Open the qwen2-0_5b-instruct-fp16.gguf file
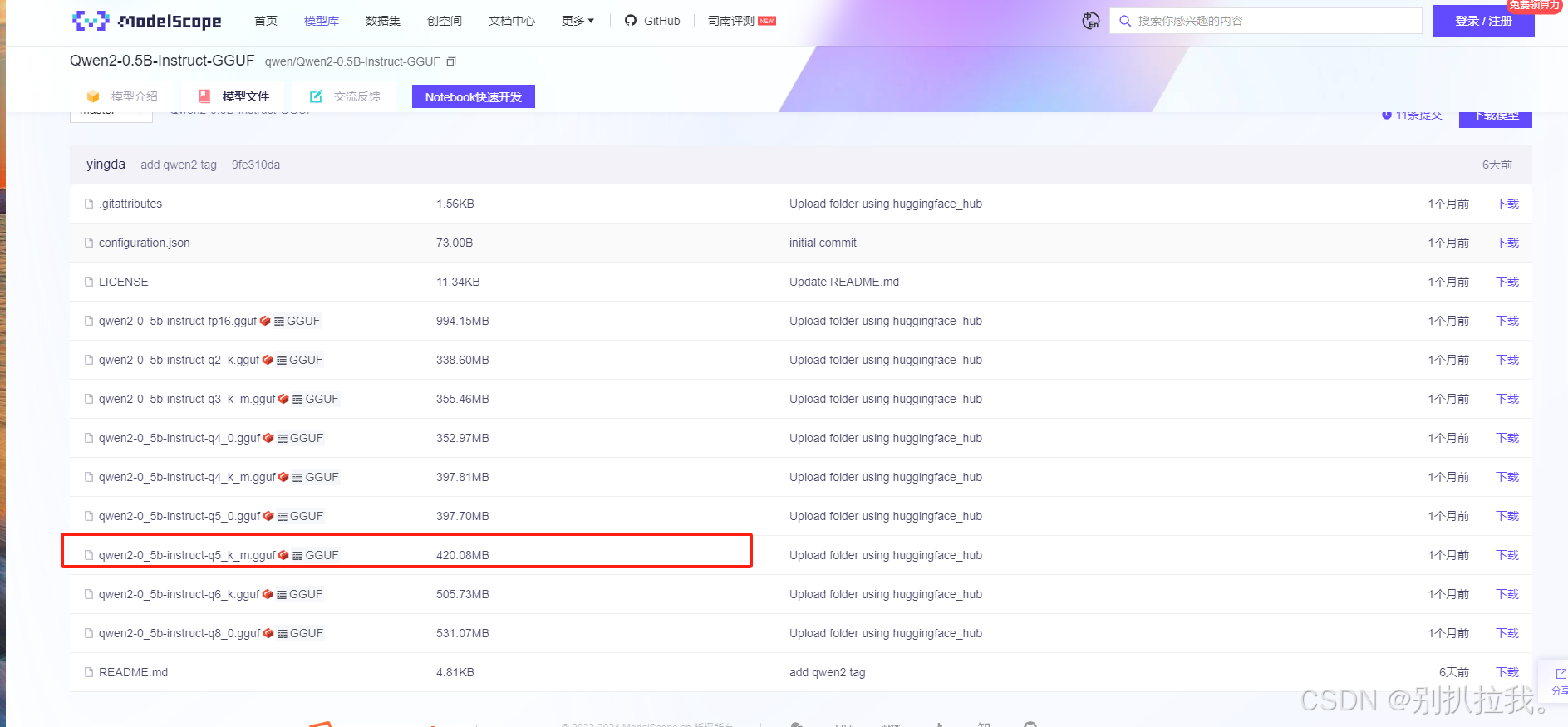Image resolution: width=1568 pixels, height=727 pixels. tap(178, 321)
